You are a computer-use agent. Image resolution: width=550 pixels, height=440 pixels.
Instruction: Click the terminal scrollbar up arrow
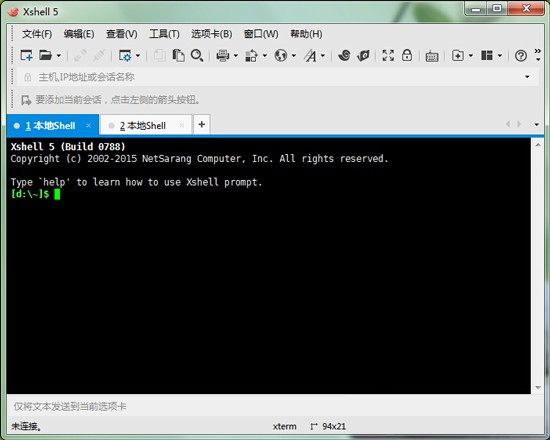pos(538,145)
